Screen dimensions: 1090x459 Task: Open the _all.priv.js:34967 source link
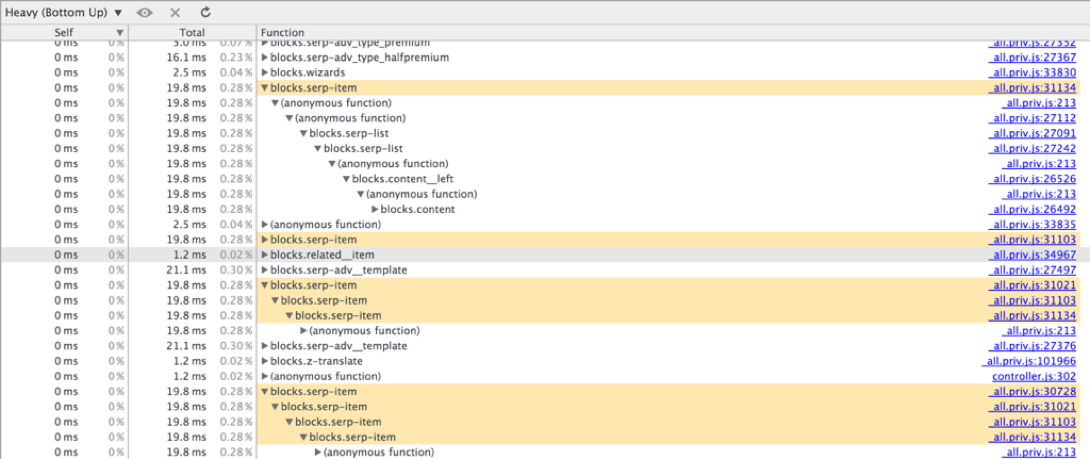click(1032, 255)
